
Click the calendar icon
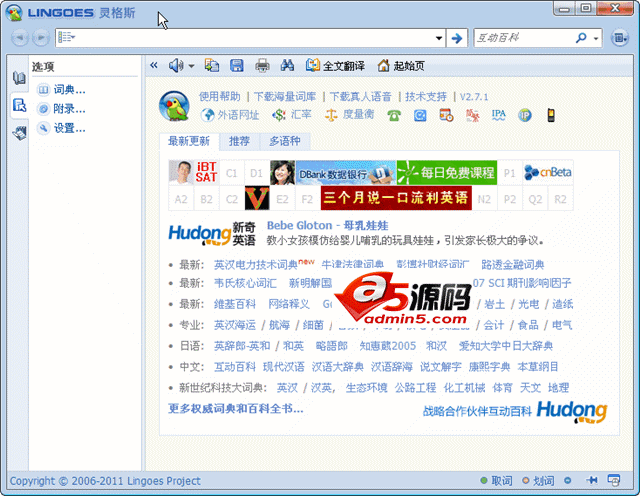coord(446,116)
